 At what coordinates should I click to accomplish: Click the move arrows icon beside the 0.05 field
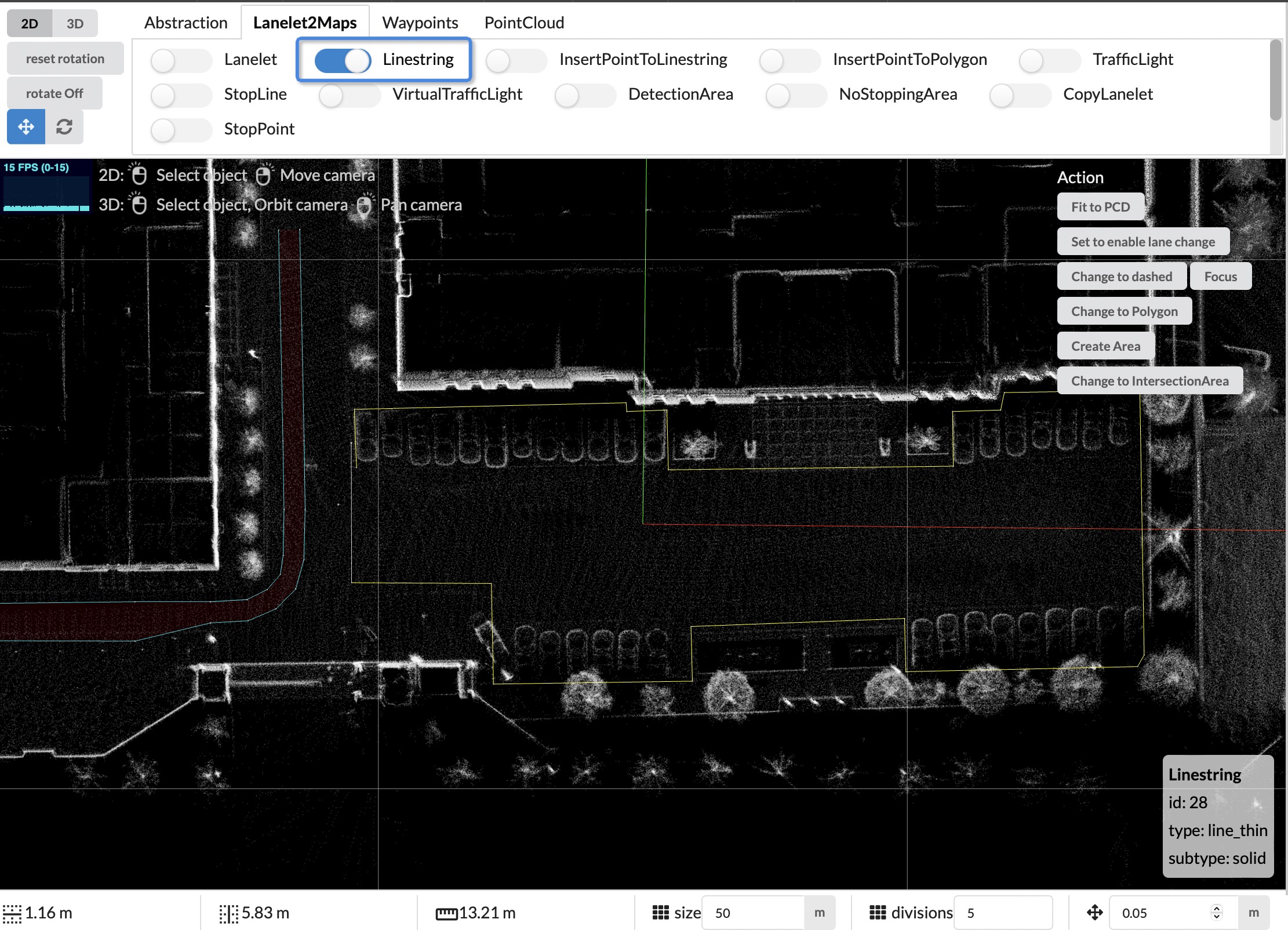[1094, 912]
